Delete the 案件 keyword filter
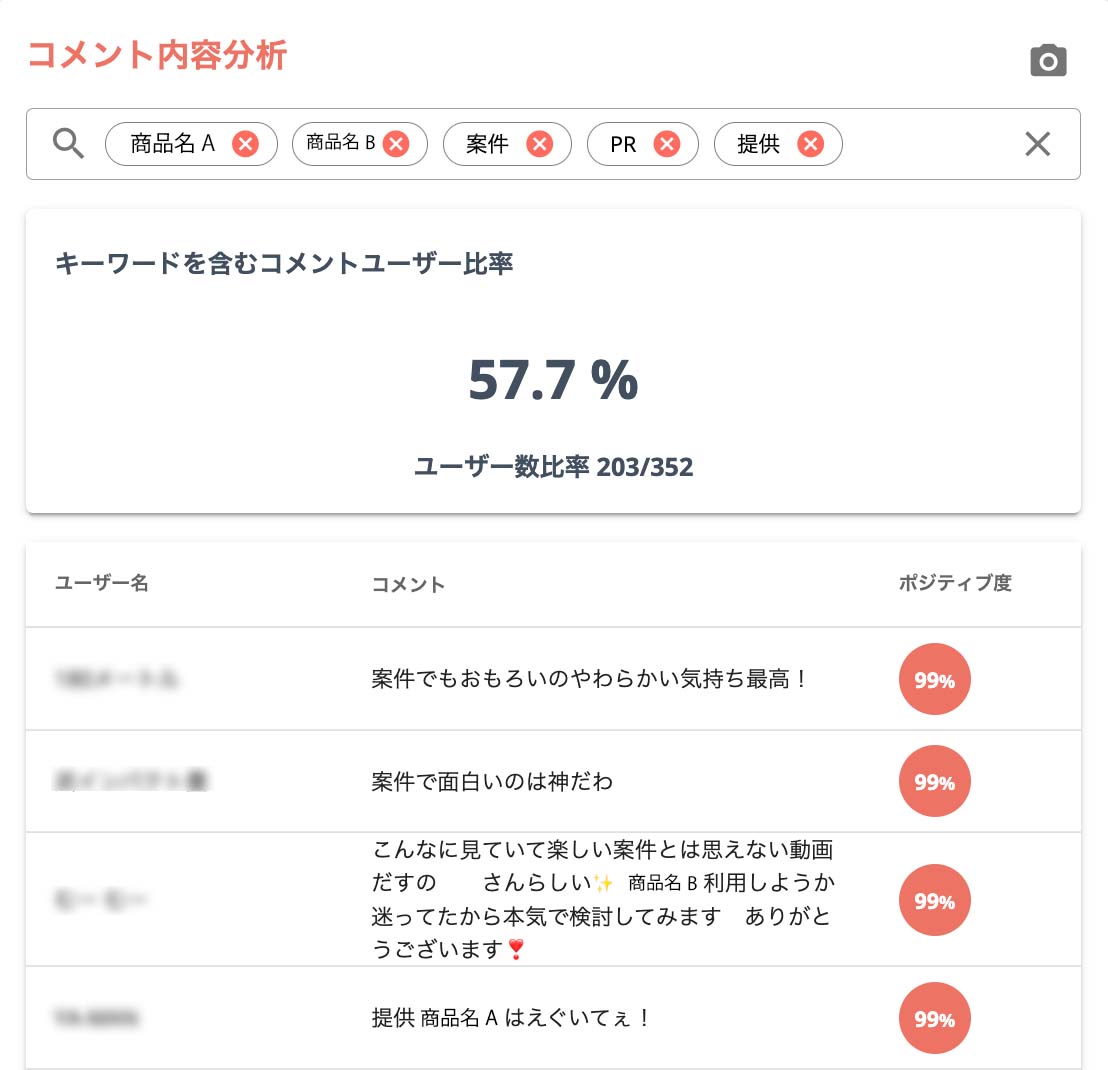 pyautogui.click(x=539, y=144)
